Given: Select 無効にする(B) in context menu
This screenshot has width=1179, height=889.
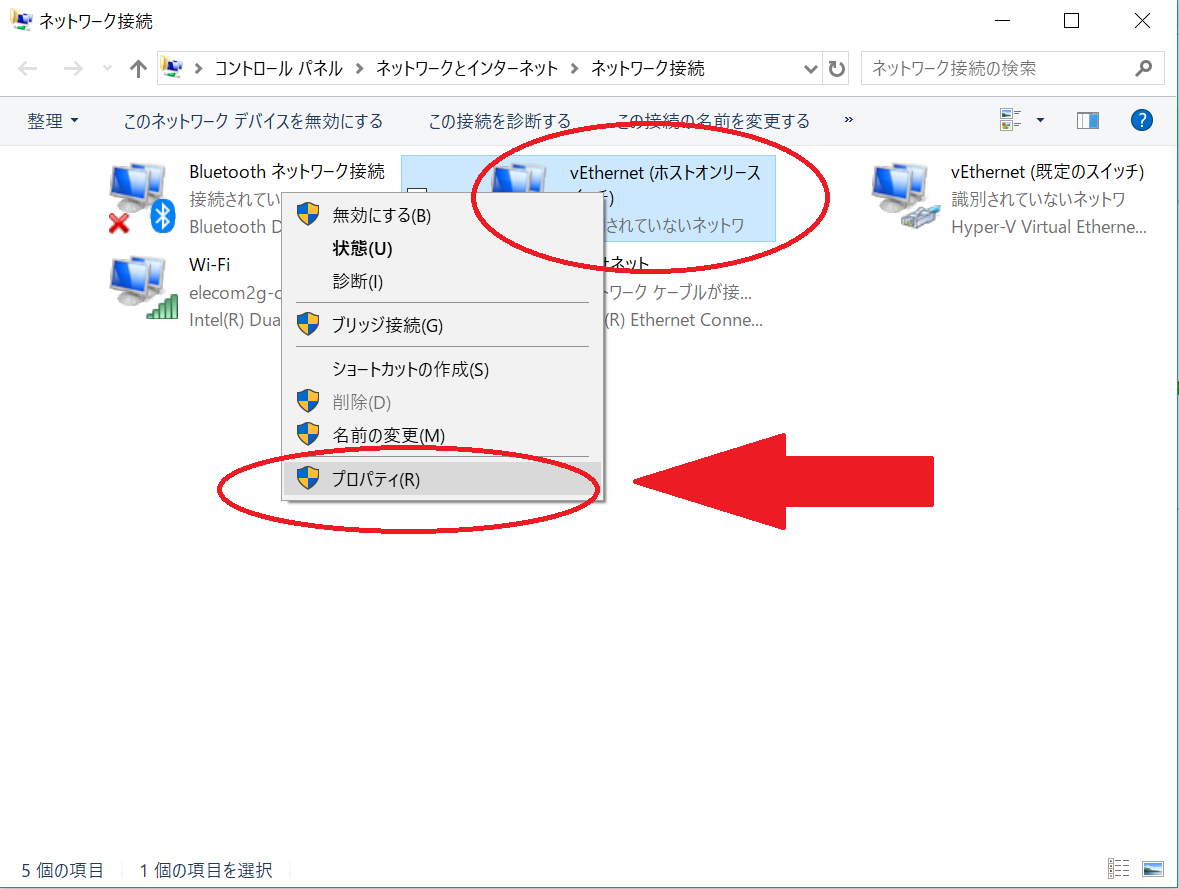Looking at the screenshot, I should [x=381, y=215].
